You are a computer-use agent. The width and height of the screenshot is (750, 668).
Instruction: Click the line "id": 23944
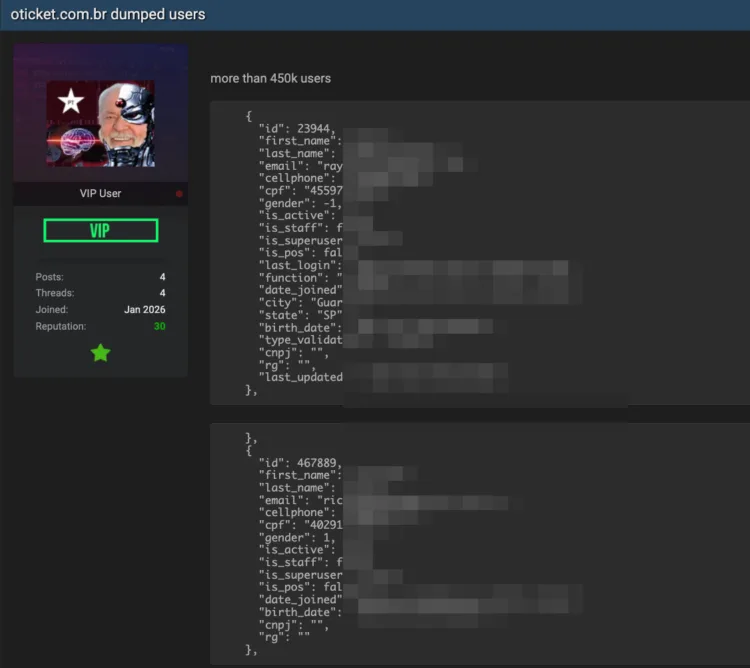coord(297,129)
